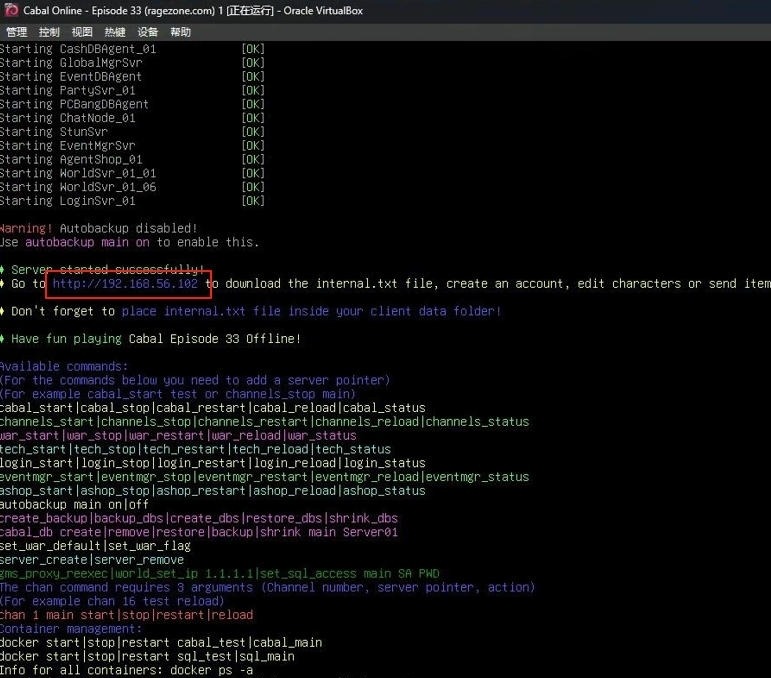The height and width of the screenshot is (678, 771).
Task: Click 'autobackup main on' command text
Action: coord(88,242)
